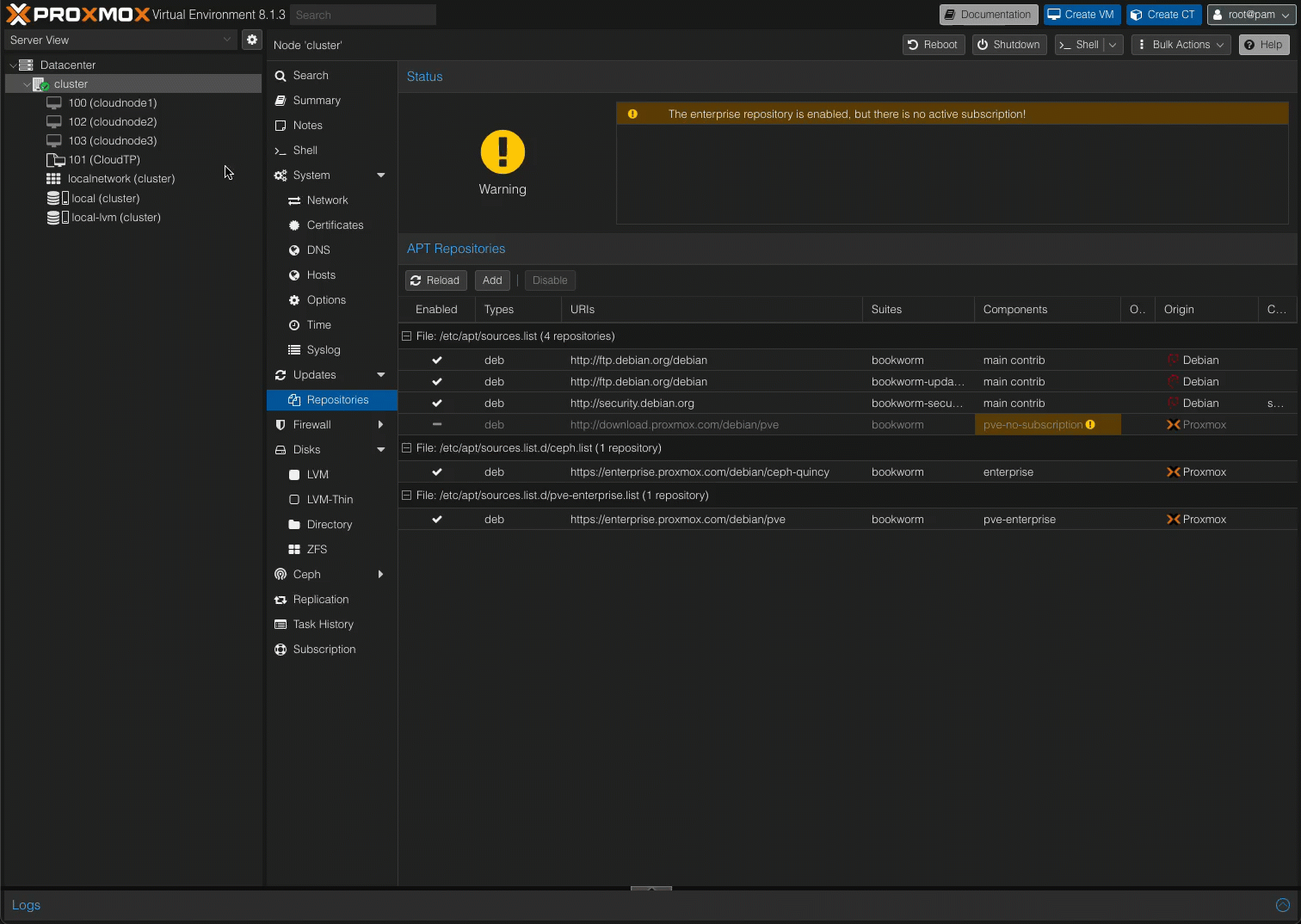Open the Hosts page
This screenshot has width=1301, height=924.
[x=331, y=275]
